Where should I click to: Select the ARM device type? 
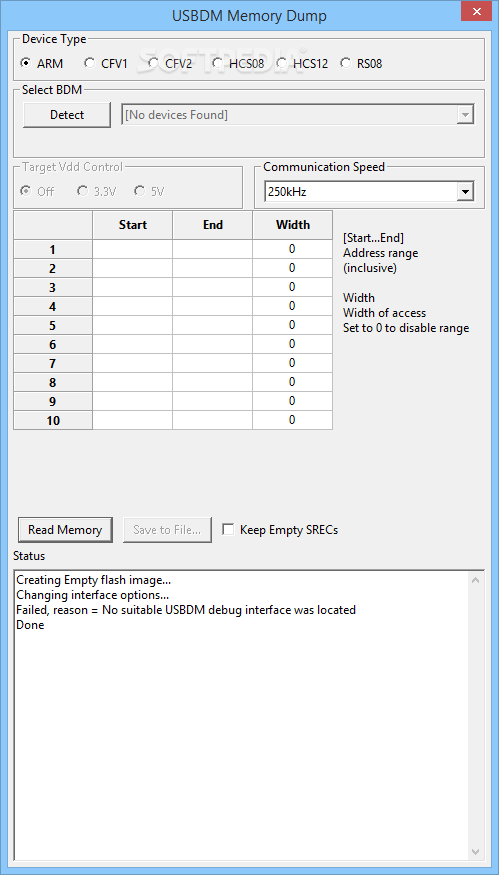(42, 64)
